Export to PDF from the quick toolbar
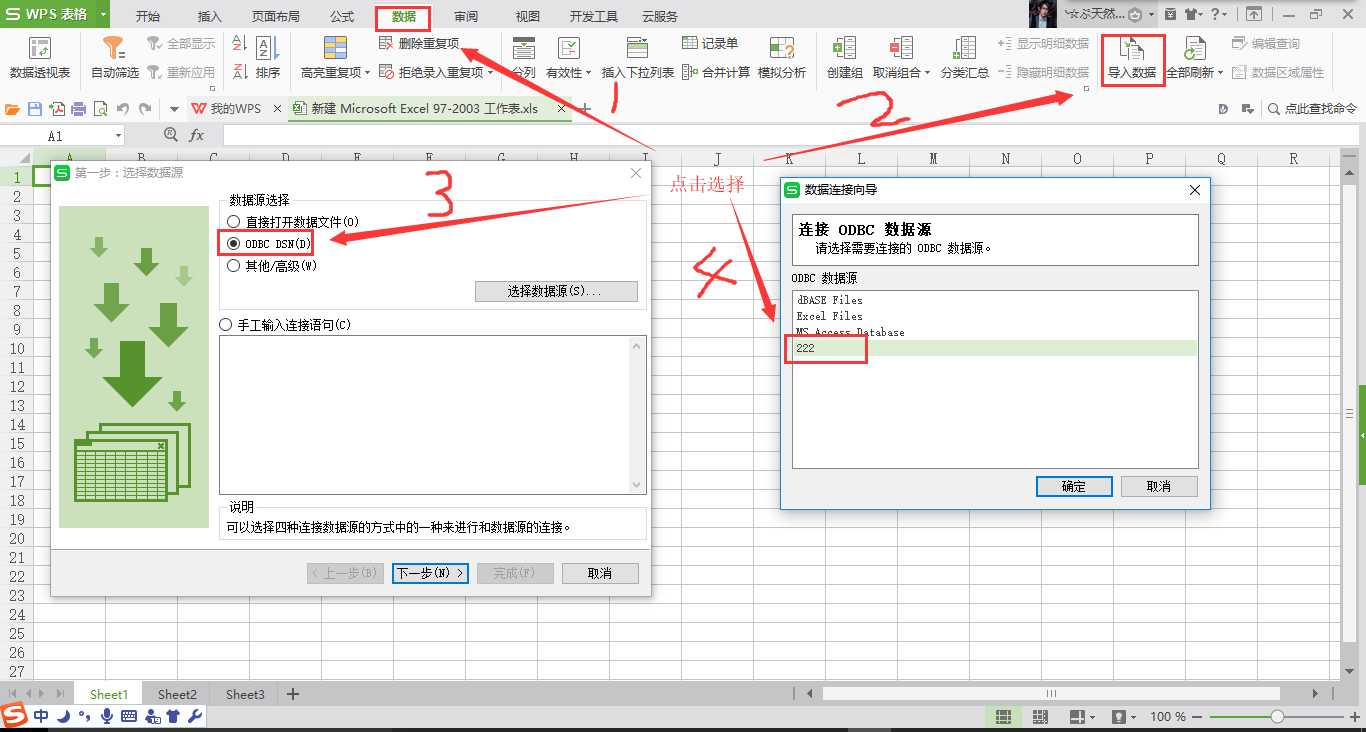This screenshot has height=732, width=1366. click(x=57, y=108)
